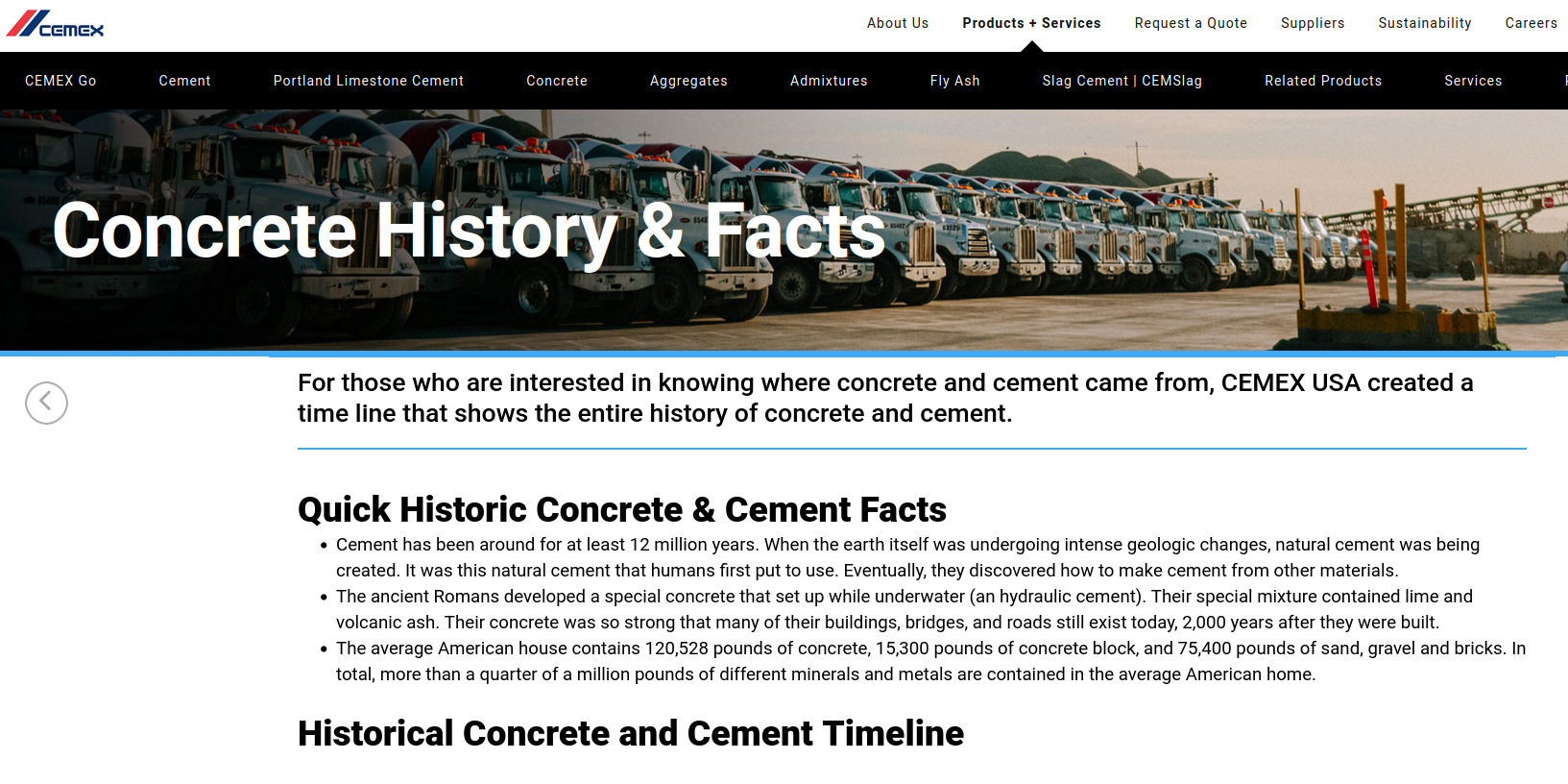Open the Concrete submenu item
The image size is (1568, 784).
pyautogui.click(x=557, y=81)
